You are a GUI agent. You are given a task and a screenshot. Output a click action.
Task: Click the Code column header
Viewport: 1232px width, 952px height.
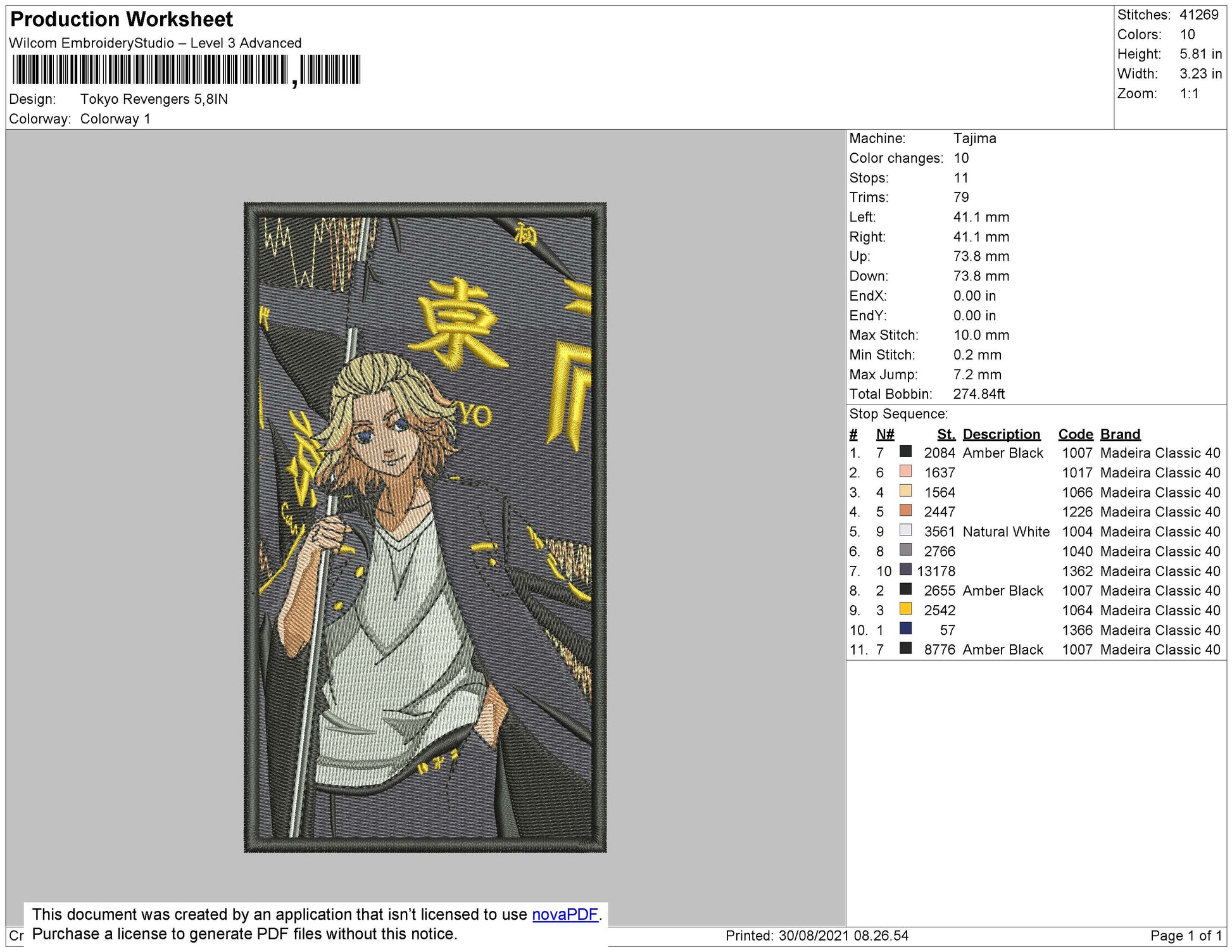(x=1075, y=434)
